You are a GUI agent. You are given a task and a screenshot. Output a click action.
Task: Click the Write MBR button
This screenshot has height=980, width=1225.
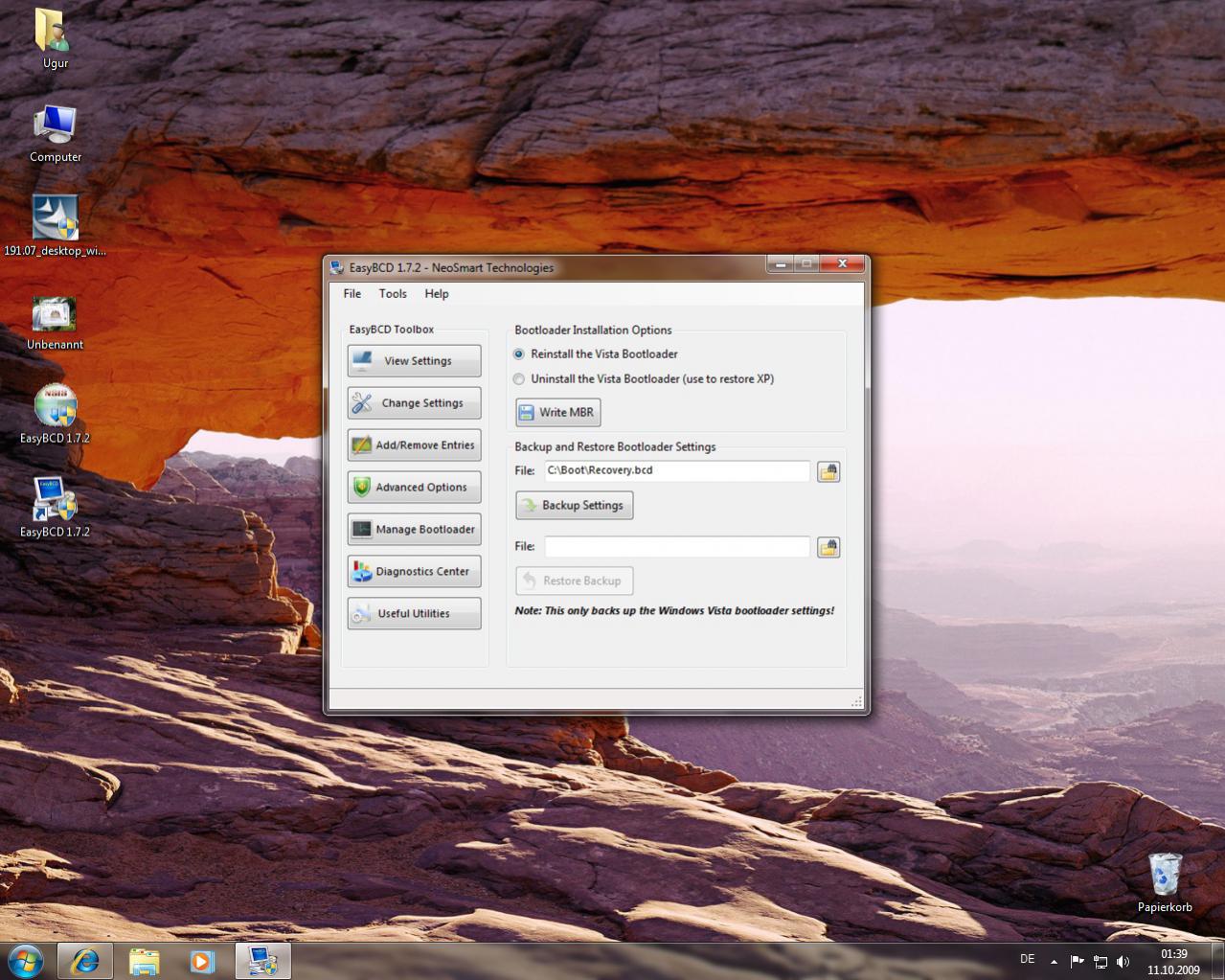click(557, 413)
